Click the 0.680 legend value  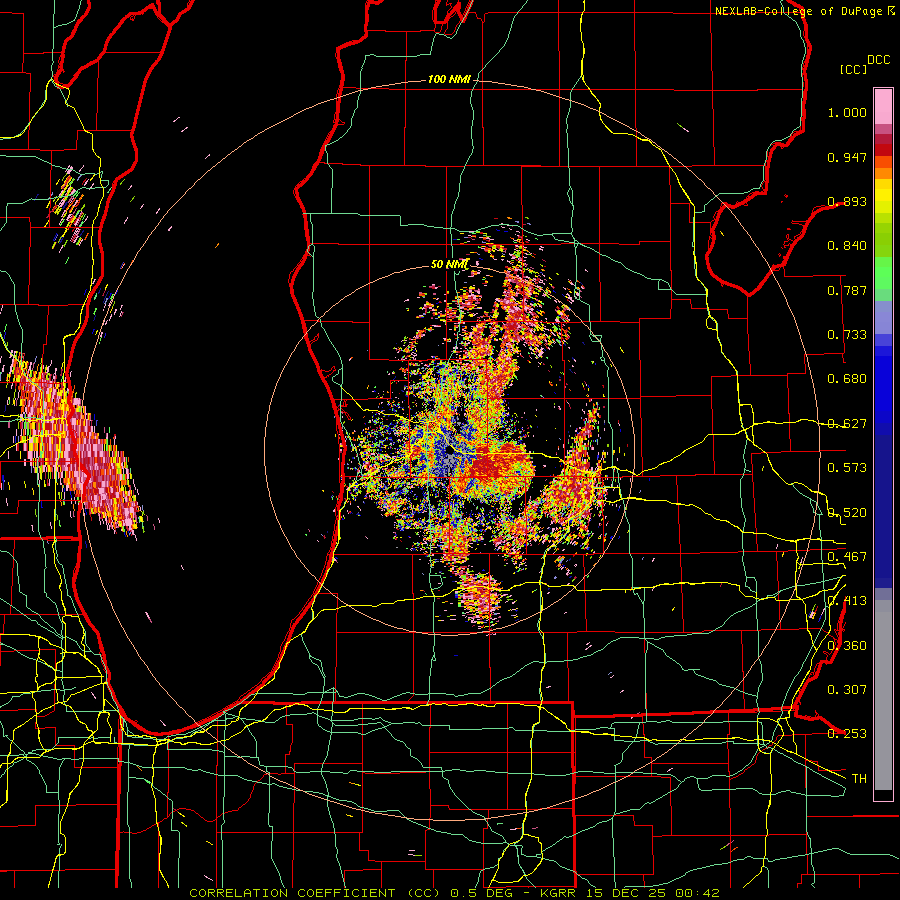tap(847, 379)
